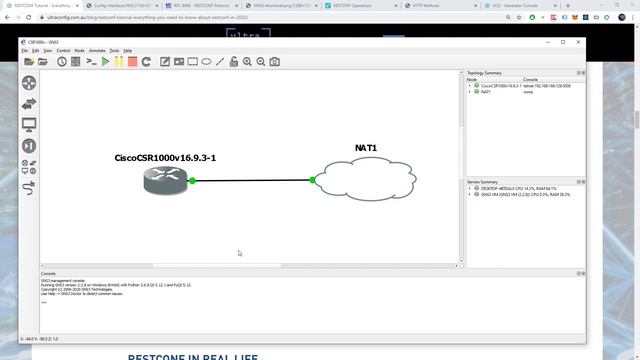Viewport: 640px width, 360px height.
Task: Reload all nodes icon
Action: tap(146, 62)
